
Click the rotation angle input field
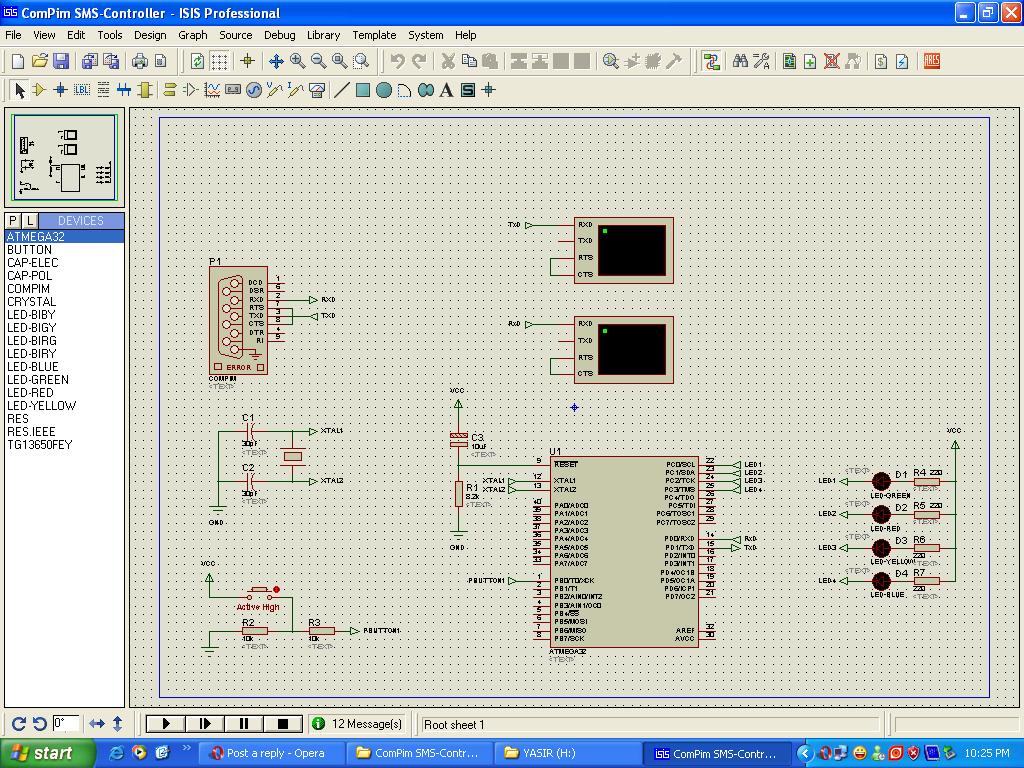click(x=66, y=723)
